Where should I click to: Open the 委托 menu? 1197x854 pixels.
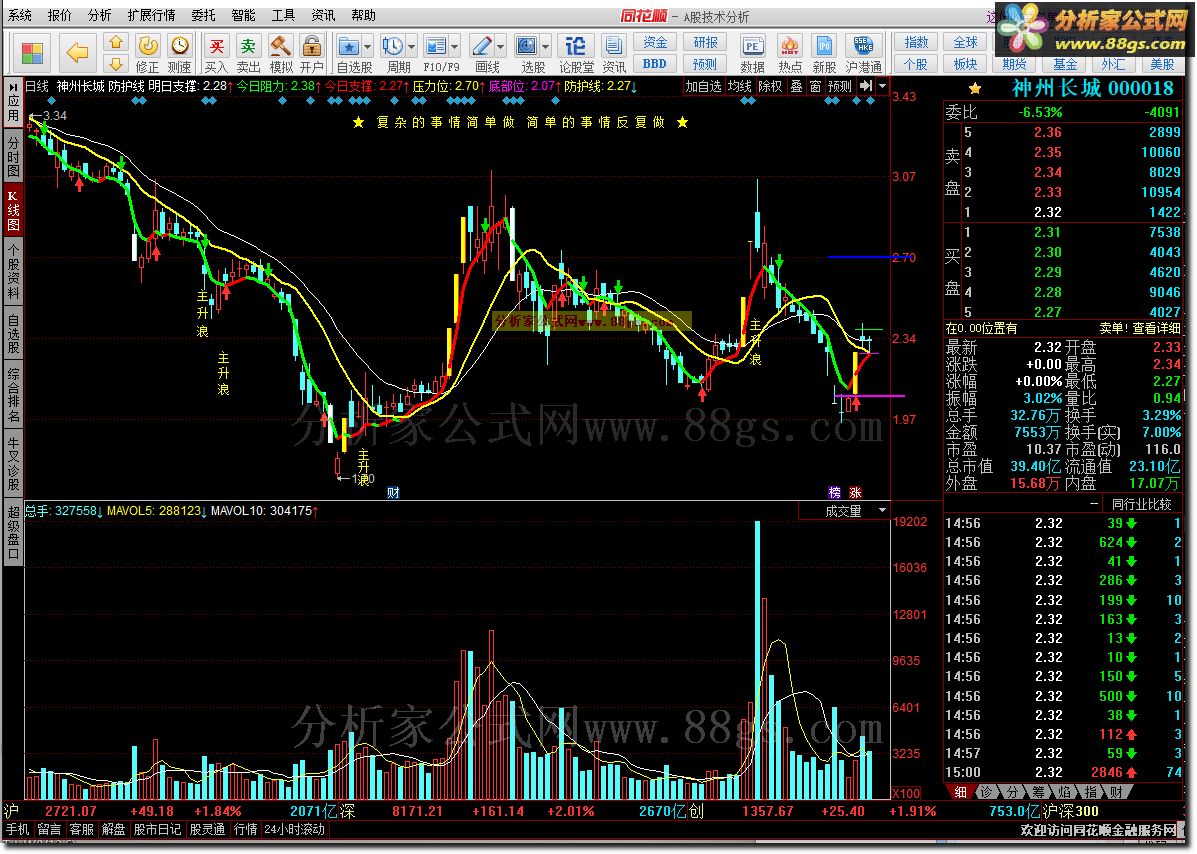(x=203, y=15)
